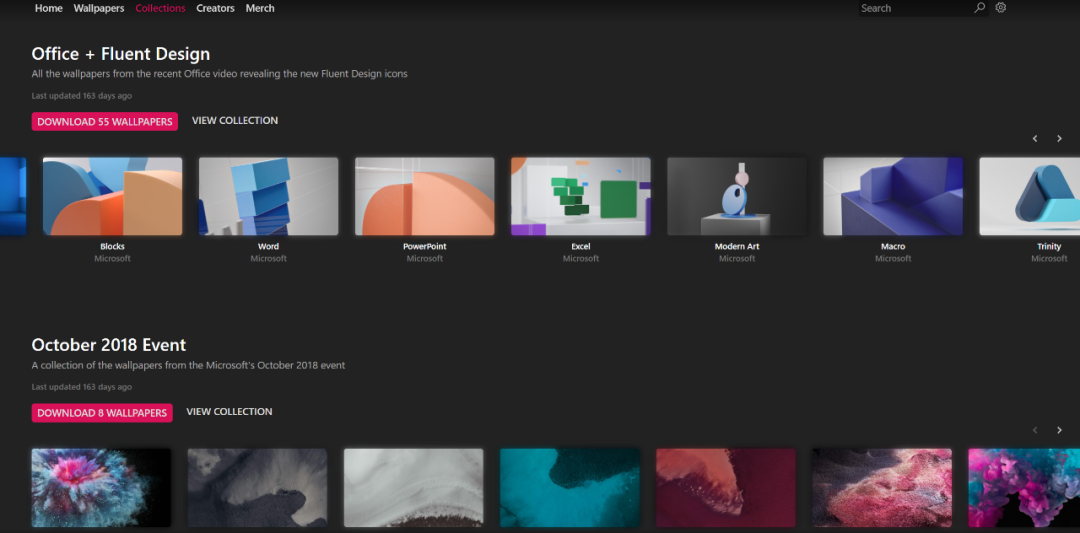
Task: Click the Modern Art wallpaper title
Action: coord(737,247)
